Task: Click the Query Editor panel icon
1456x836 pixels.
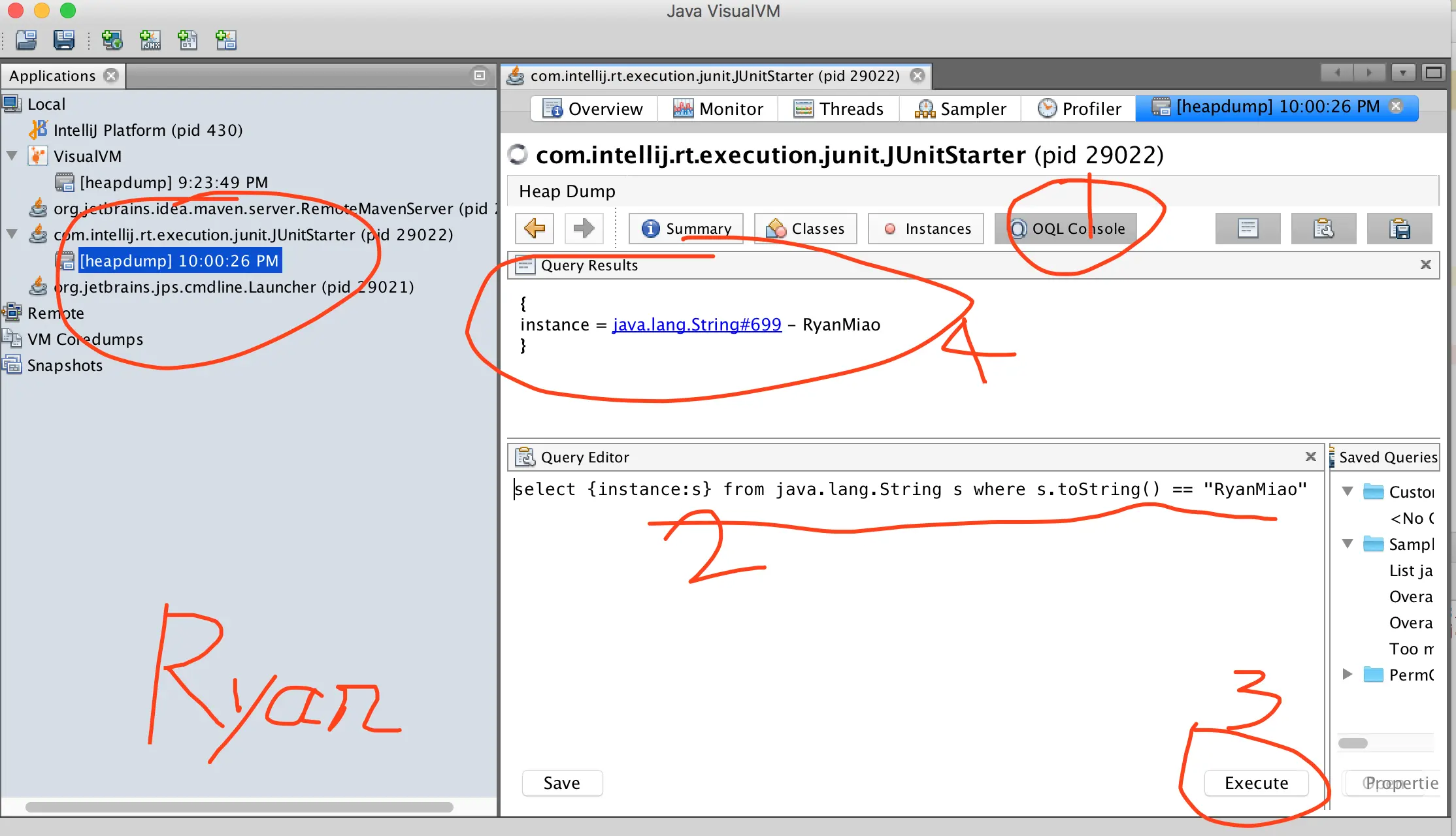Action: [x=525, y=457]
